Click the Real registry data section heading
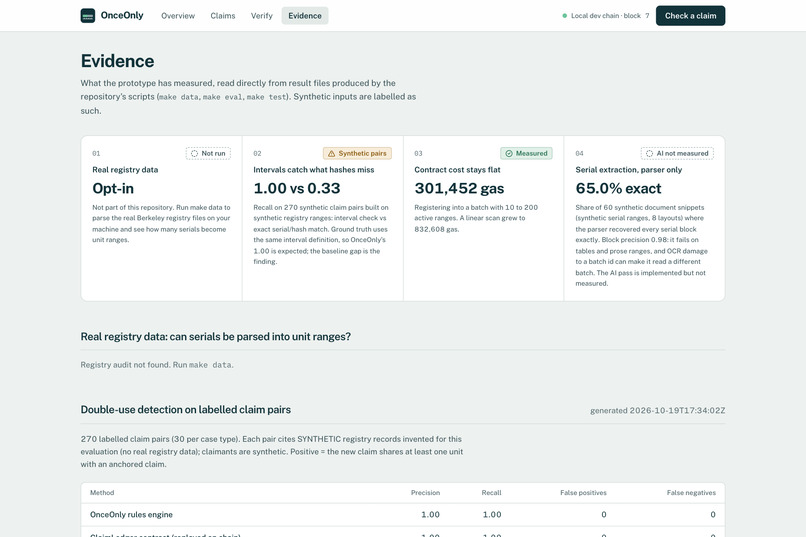Screen dimensions: 806x537 tap(215, 337)
